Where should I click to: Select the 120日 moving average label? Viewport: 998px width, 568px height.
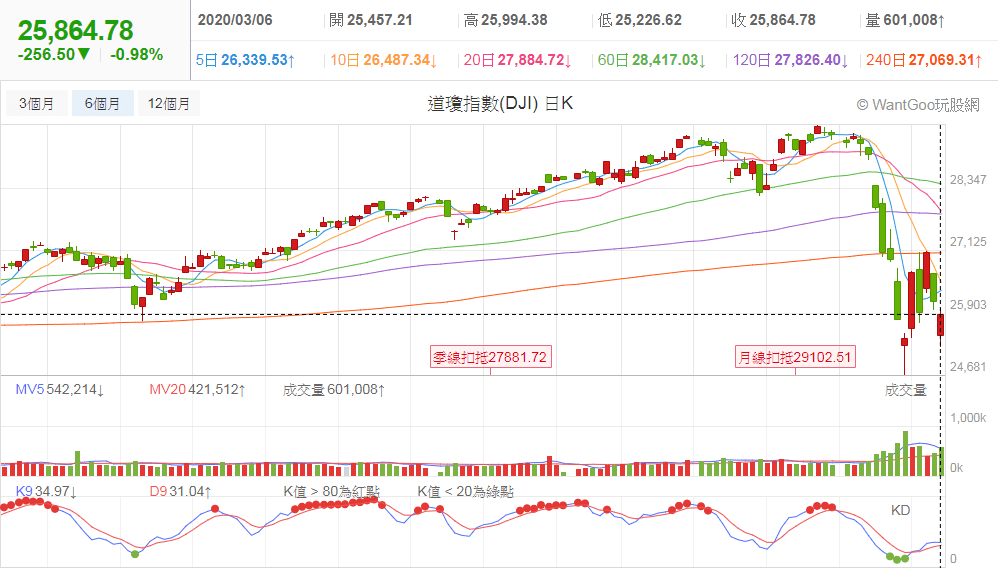click(x=743, y=60)
